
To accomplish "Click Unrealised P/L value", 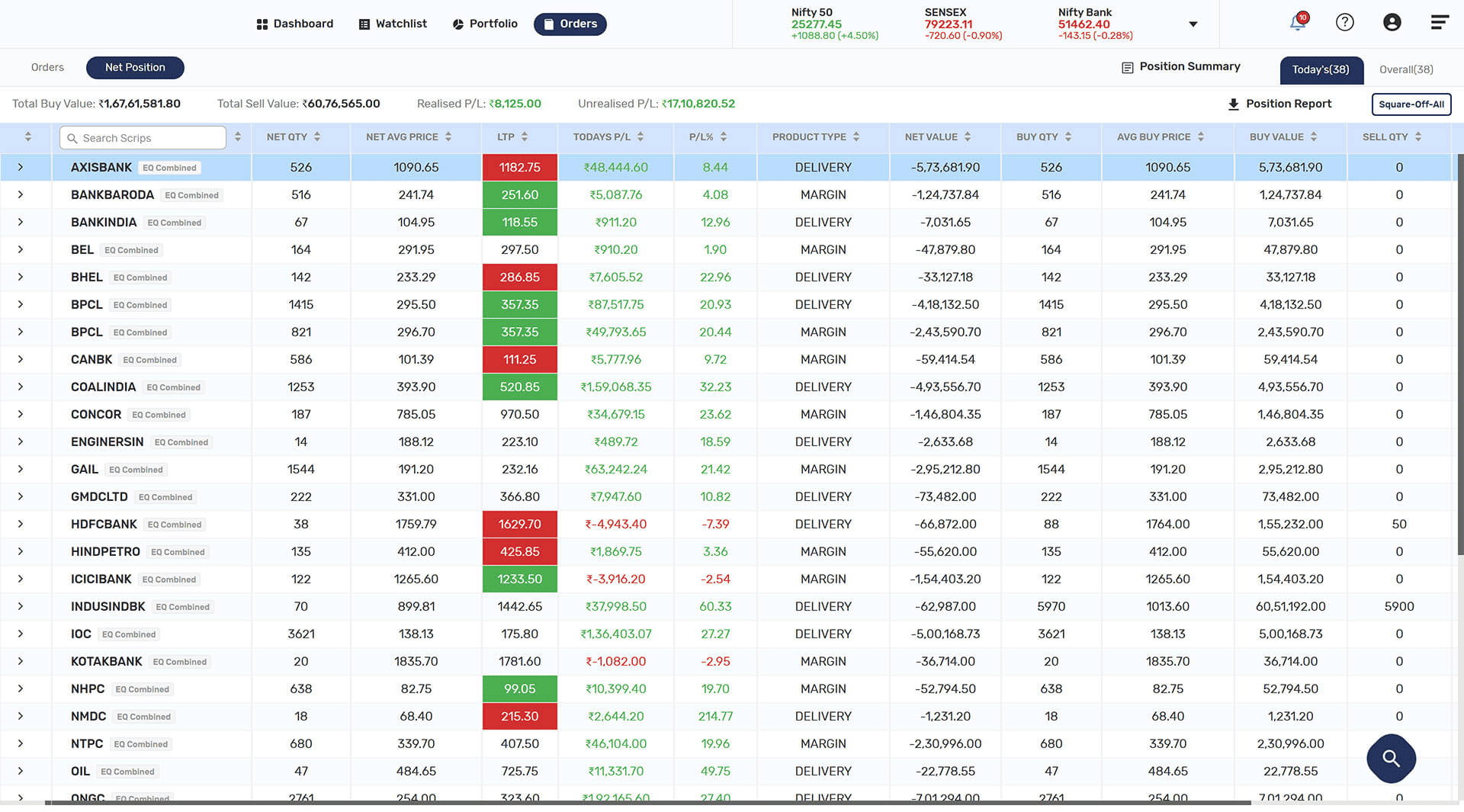I will pos(698,104).
